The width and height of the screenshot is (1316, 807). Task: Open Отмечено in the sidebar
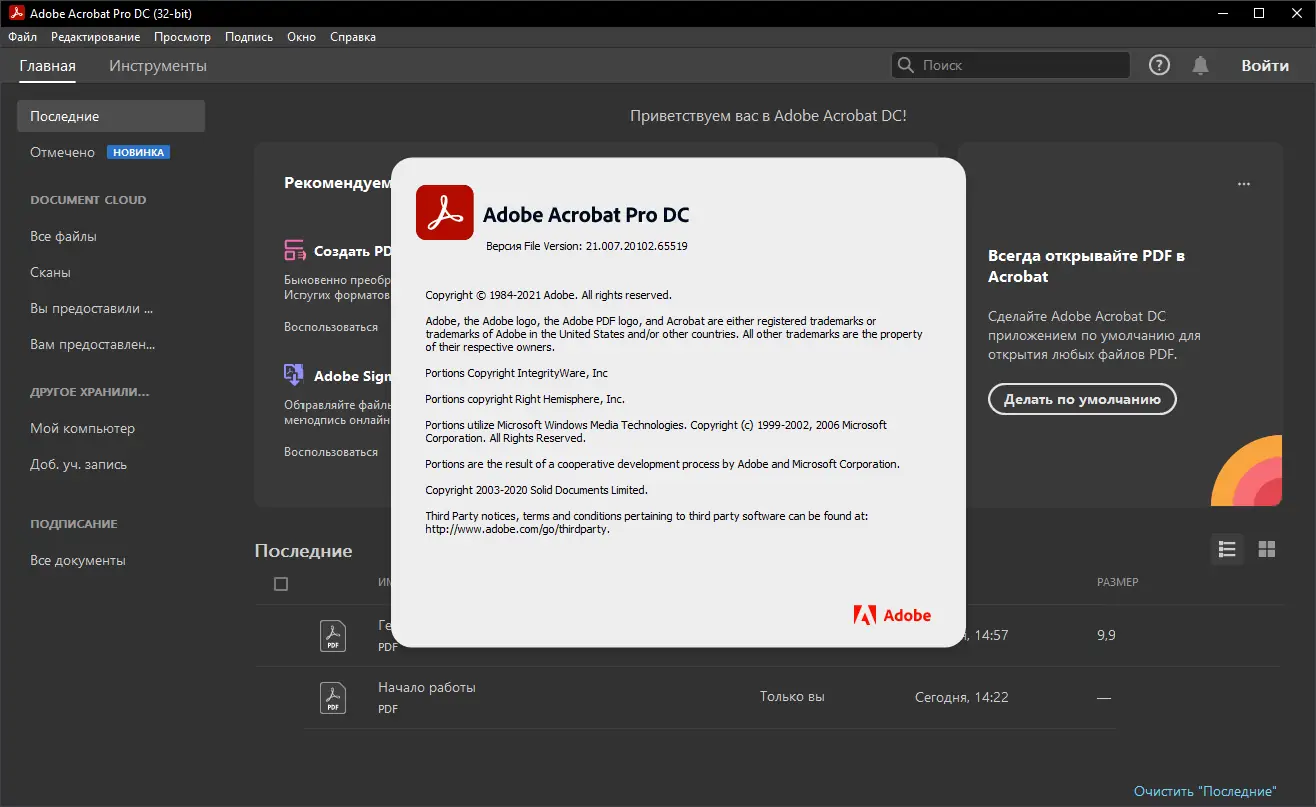[x=62, y=152]
